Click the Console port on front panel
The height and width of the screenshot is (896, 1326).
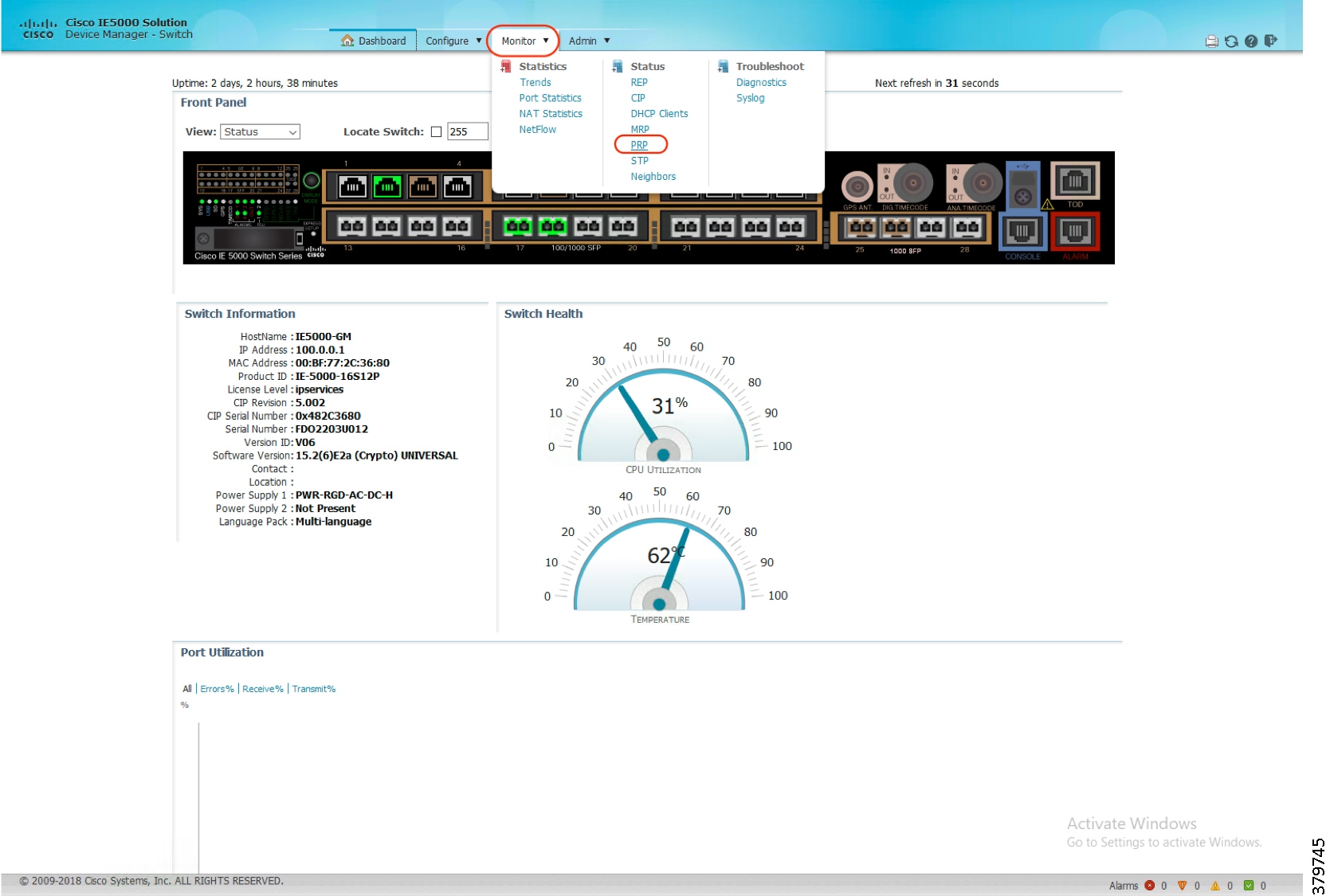tap(1022, 232)
